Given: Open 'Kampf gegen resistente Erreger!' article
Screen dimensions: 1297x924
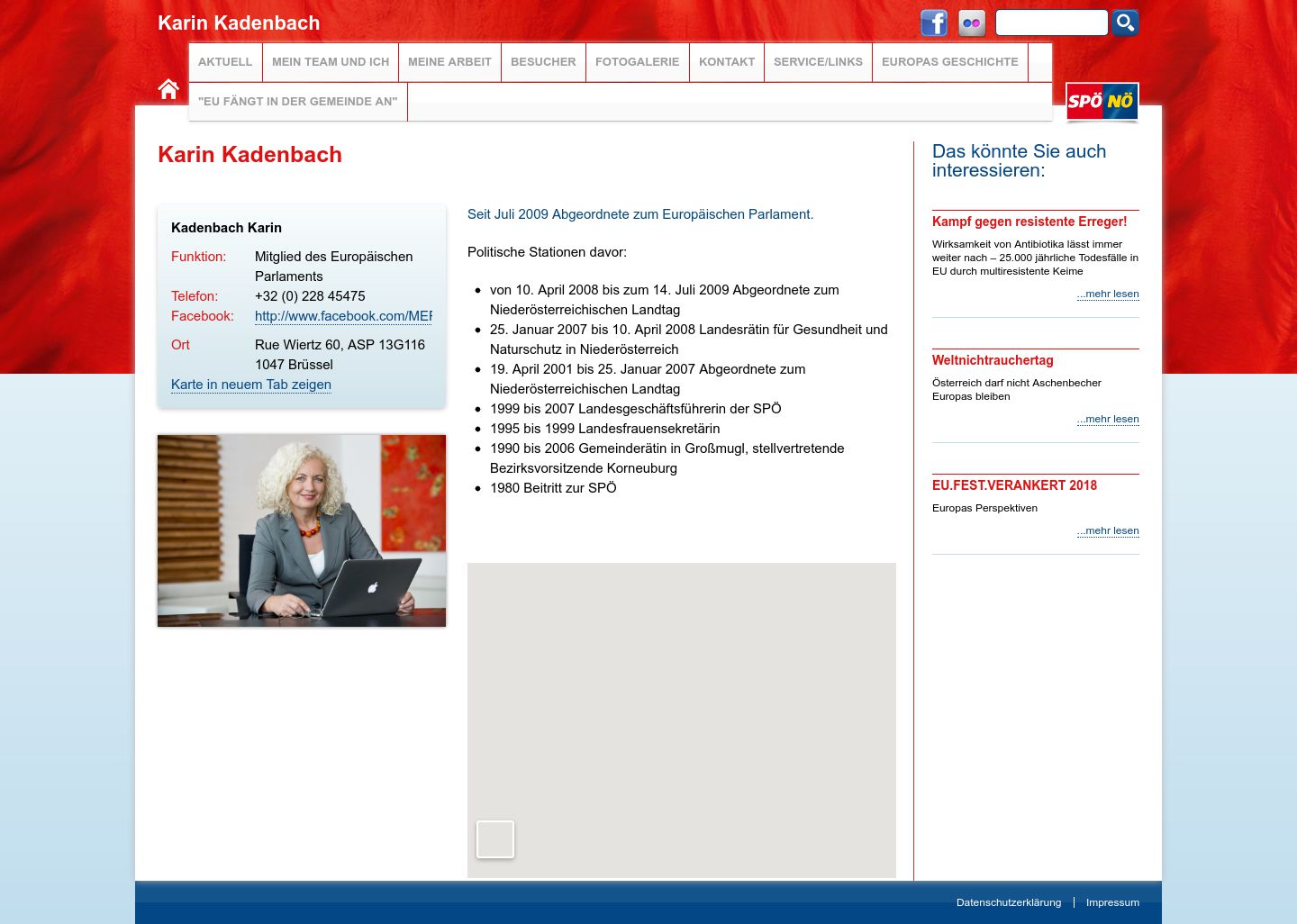Looking at the screenshot, I should point(1029,222).
